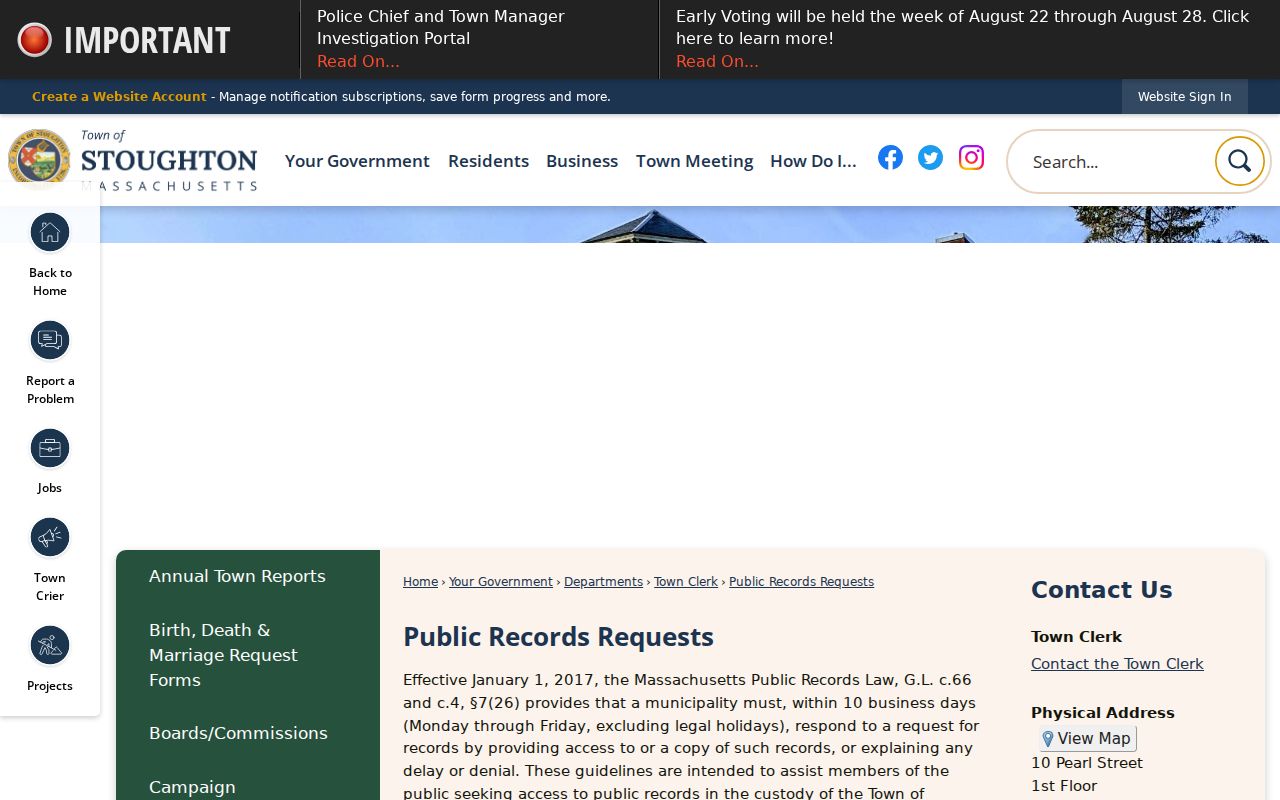Viewport: 1280px width, 800px height.
Task: Click the Back to Home icon
Action: point(50,233)
